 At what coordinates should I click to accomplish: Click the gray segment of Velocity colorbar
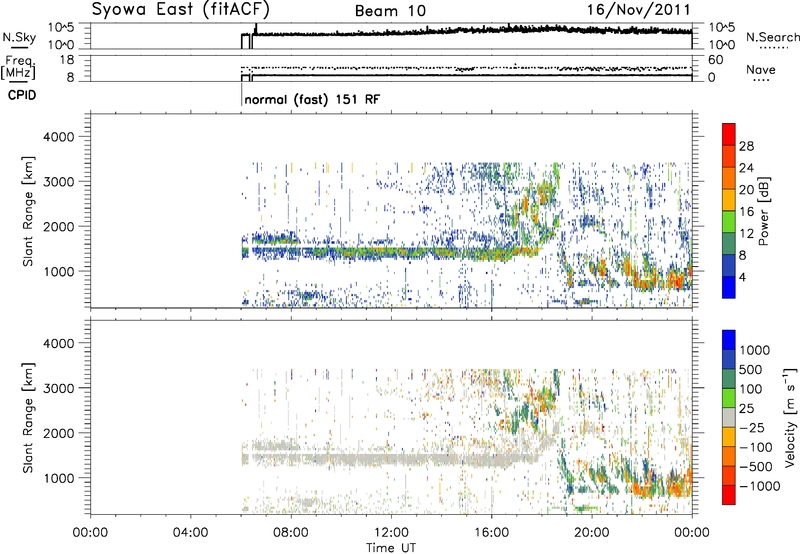729,417
